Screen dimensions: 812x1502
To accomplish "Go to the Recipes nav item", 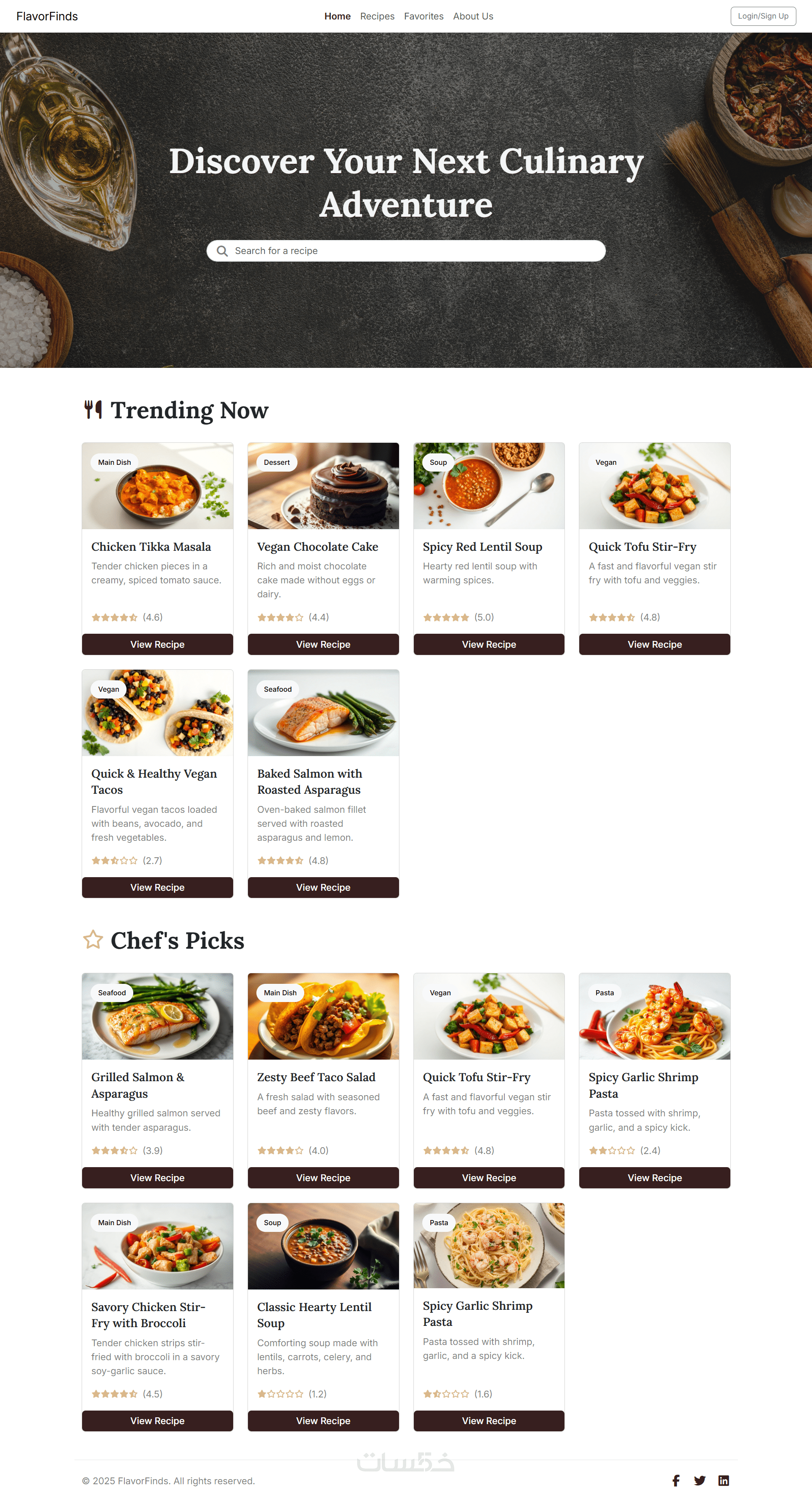I will pyautogui.click(x=377, y=17).
